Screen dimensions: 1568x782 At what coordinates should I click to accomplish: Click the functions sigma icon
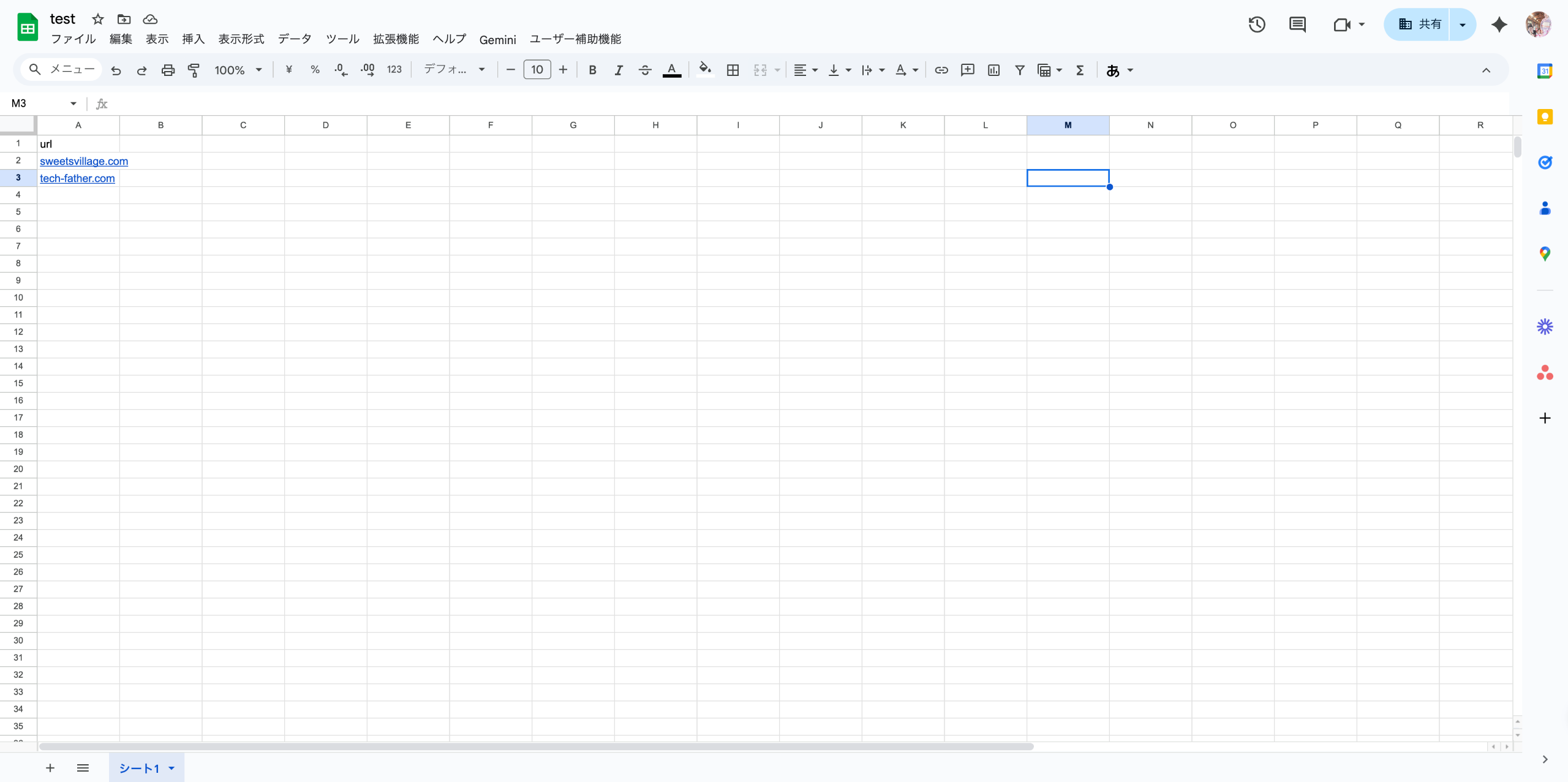(x=1080, y=70)
